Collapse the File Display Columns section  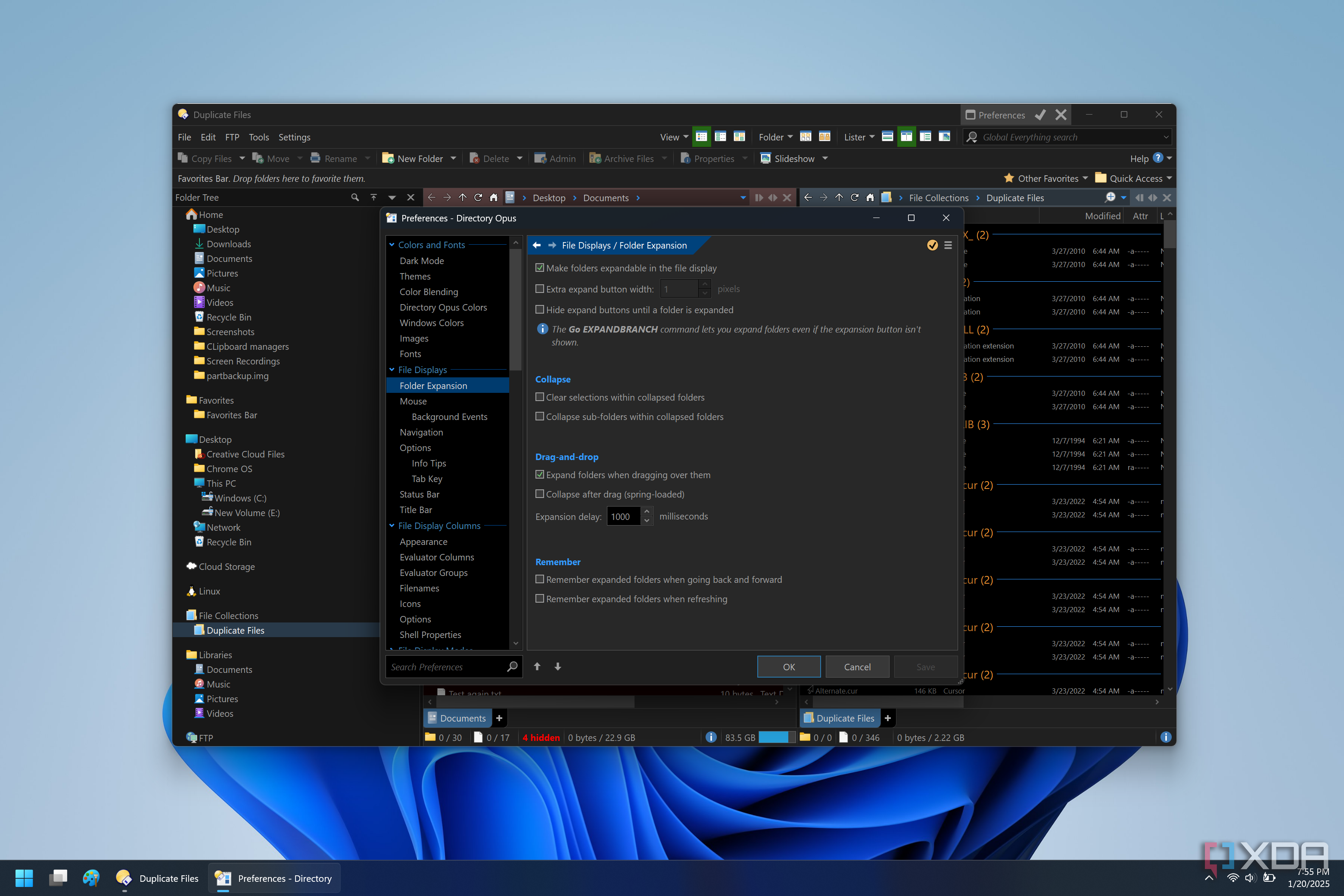[x=392, y=525]
